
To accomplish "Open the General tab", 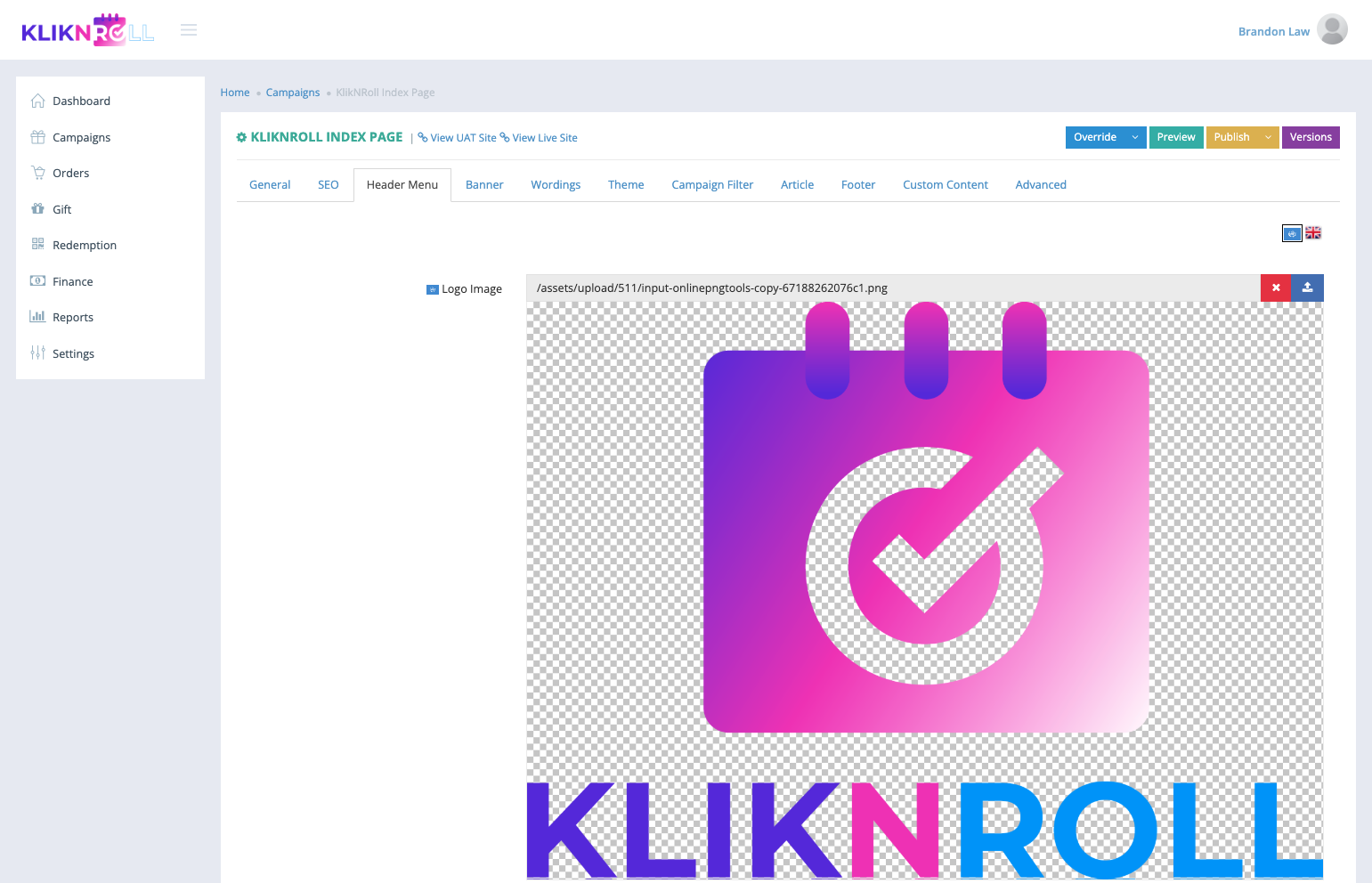I will 270,185.
